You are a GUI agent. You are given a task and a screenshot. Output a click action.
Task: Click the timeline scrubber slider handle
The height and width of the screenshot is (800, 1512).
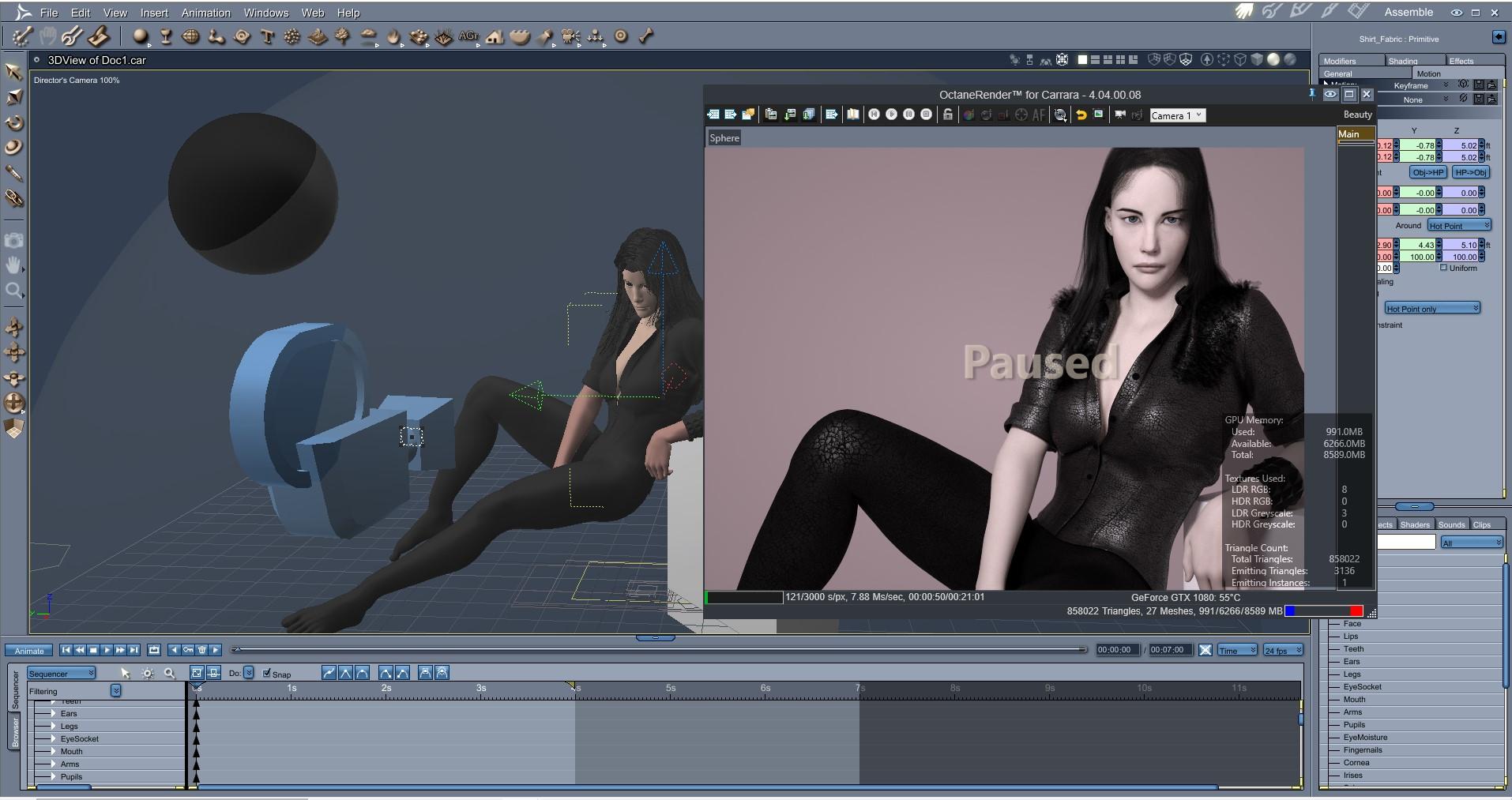[x=236, y=650]
